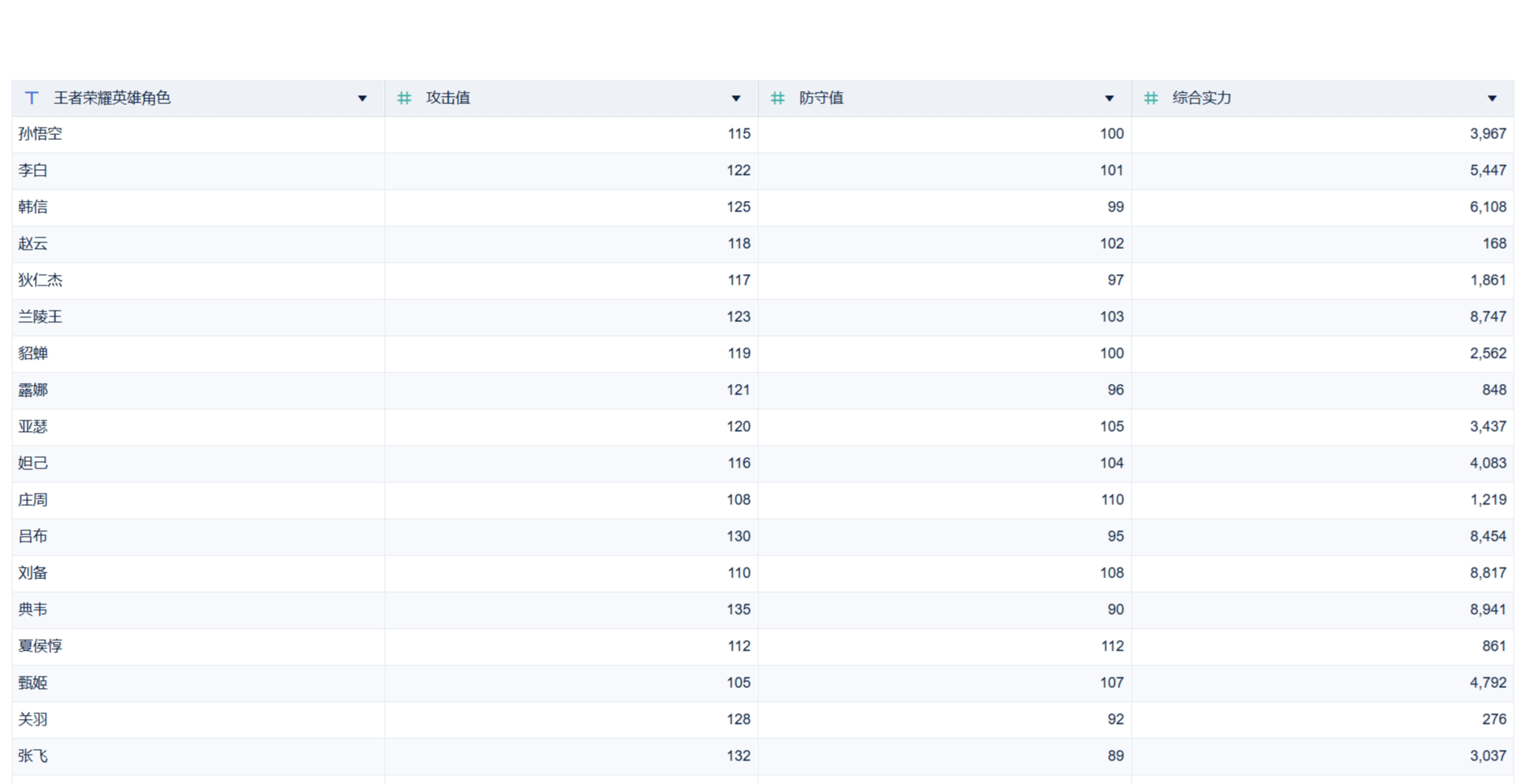
Task: Click the 张飞 hero name cell
Action: pos(198,756)
